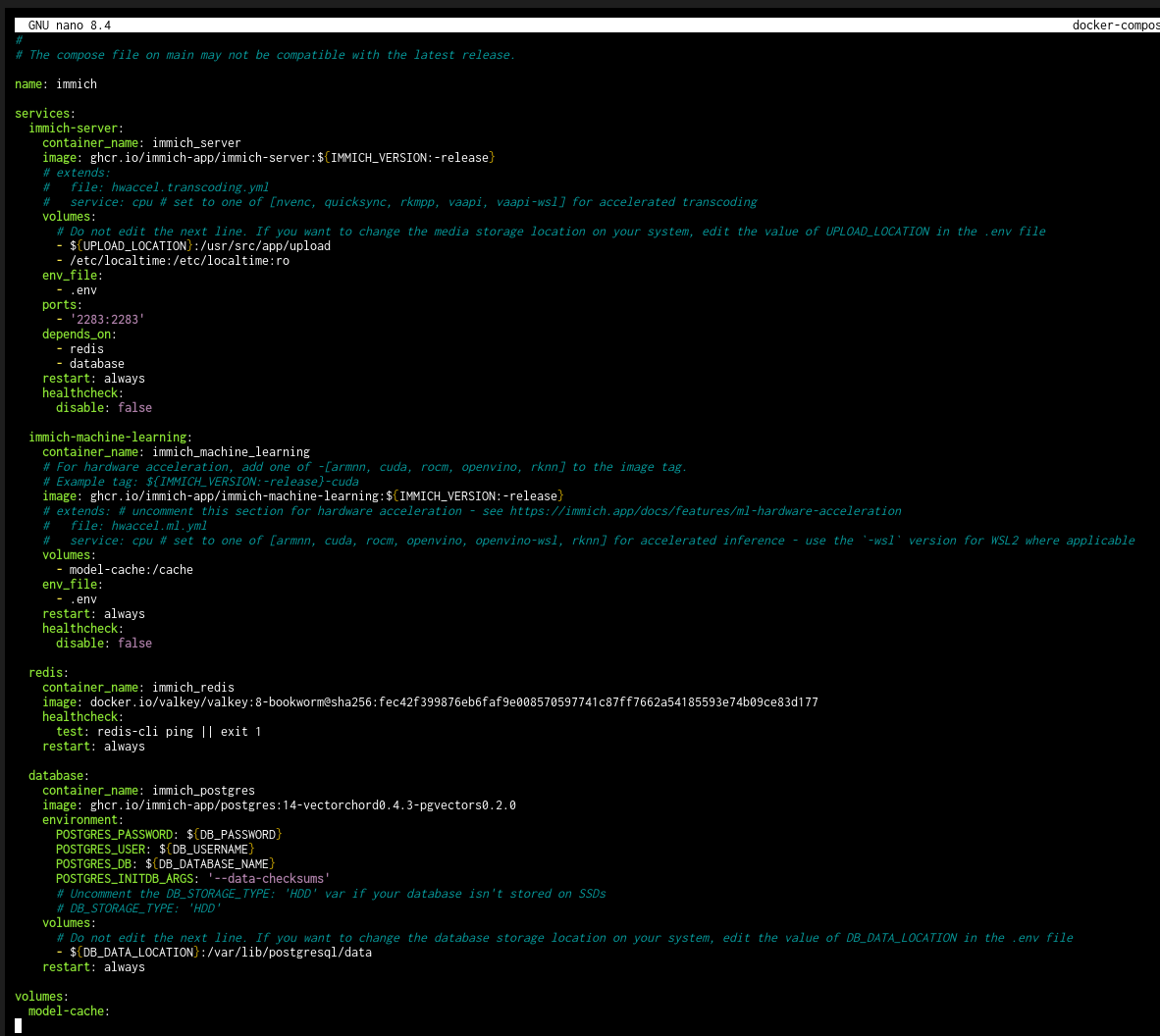
Task: Click the 'Example tag' comment ending in -cuda
Action: tap(200, 482)
